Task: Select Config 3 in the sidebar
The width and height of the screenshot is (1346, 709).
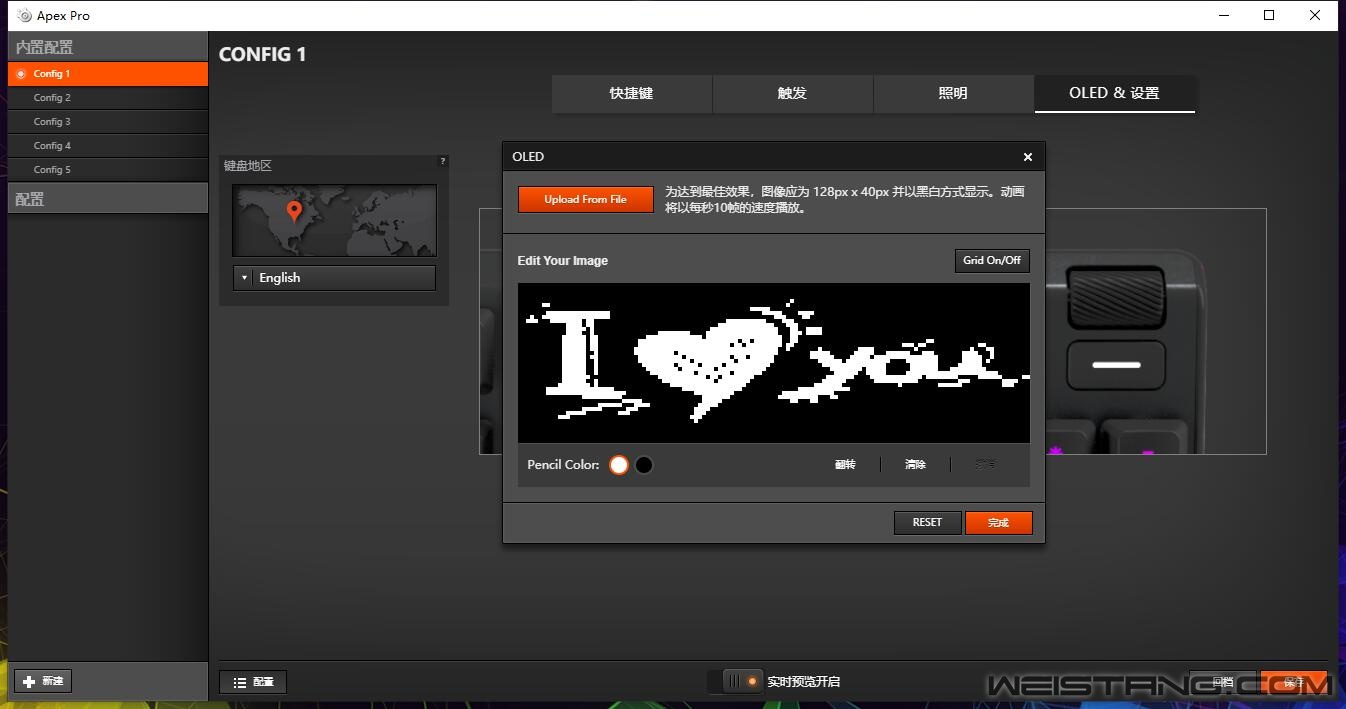Action: point(108,122)
